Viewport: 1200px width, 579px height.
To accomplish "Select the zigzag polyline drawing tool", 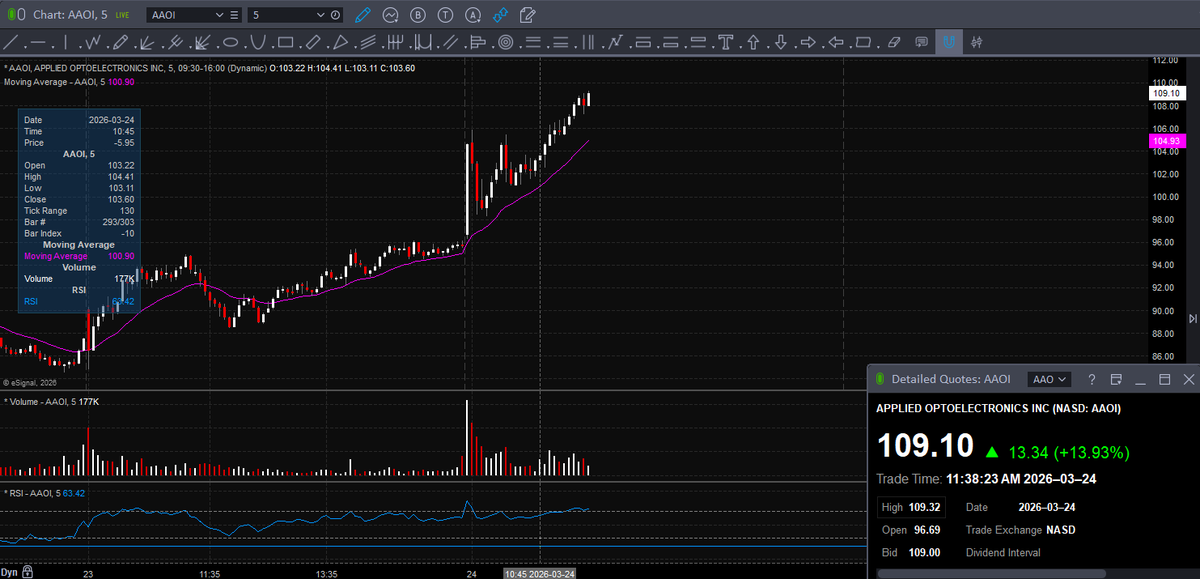I will pos(93,42).
